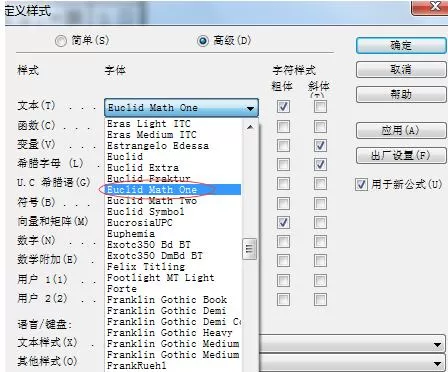Choose Exotc350 Bd BT font
This screenshot has height=372, width=448.
pos(173,245)
